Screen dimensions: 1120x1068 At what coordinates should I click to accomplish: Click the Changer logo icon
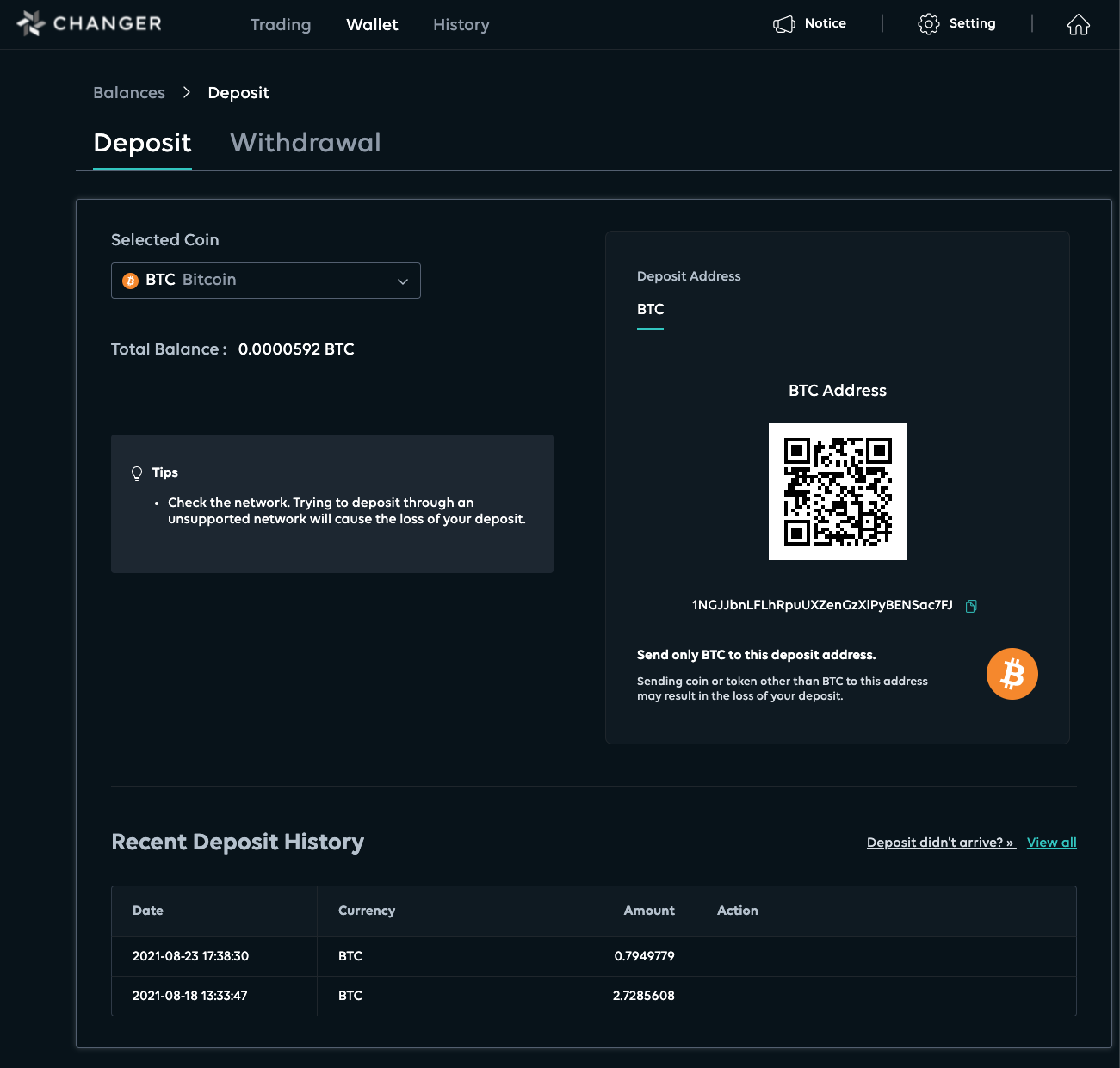point(31,23)
